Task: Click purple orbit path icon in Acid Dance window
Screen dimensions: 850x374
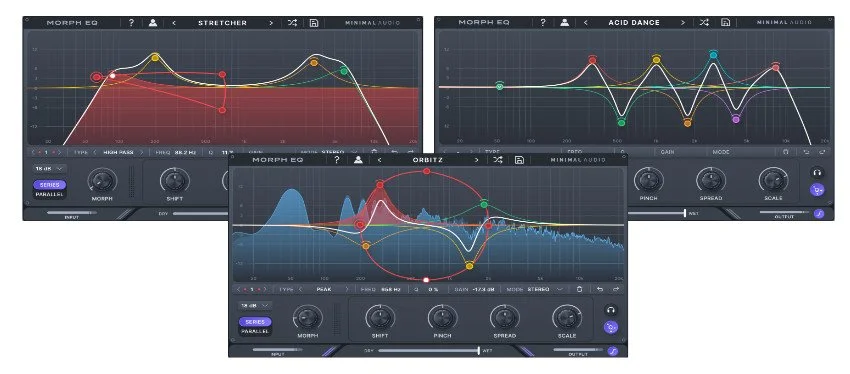Action: (817, 190)
